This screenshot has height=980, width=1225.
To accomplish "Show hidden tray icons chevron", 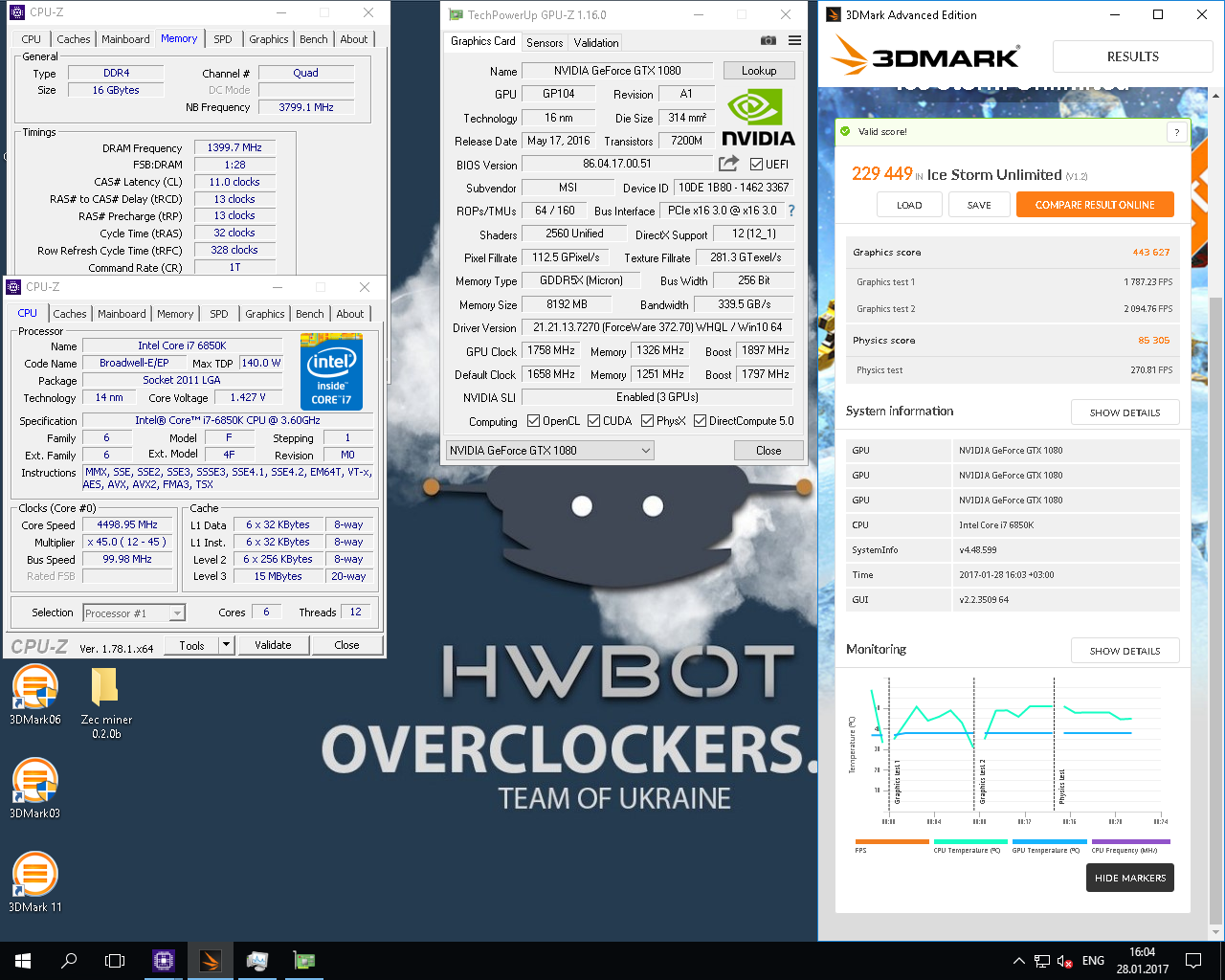I will coord(1018,961).
